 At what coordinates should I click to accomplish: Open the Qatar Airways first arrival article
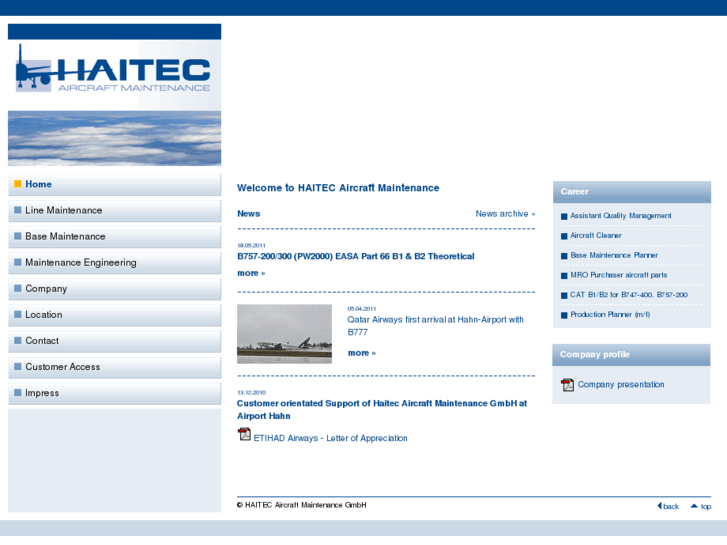click(435, 326)
